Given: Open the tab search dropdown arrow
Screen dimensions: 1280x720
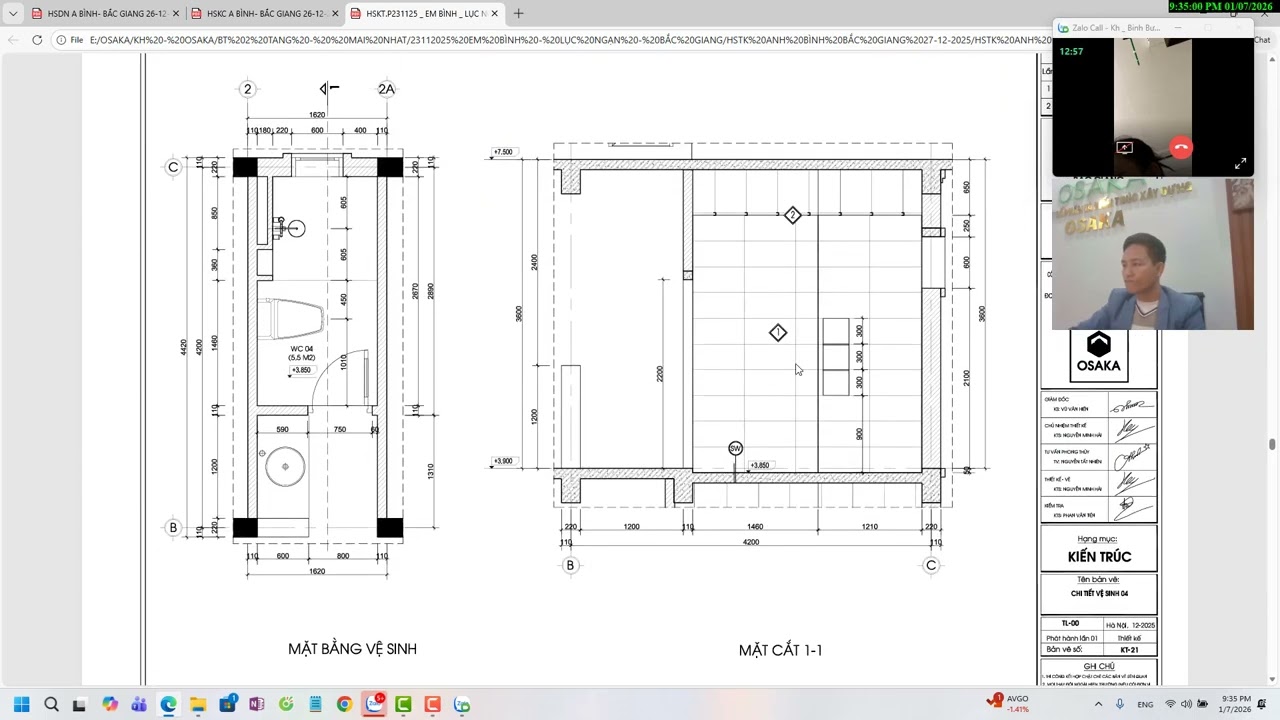Looking at the screenshot, I should click(x=12, y=14).
